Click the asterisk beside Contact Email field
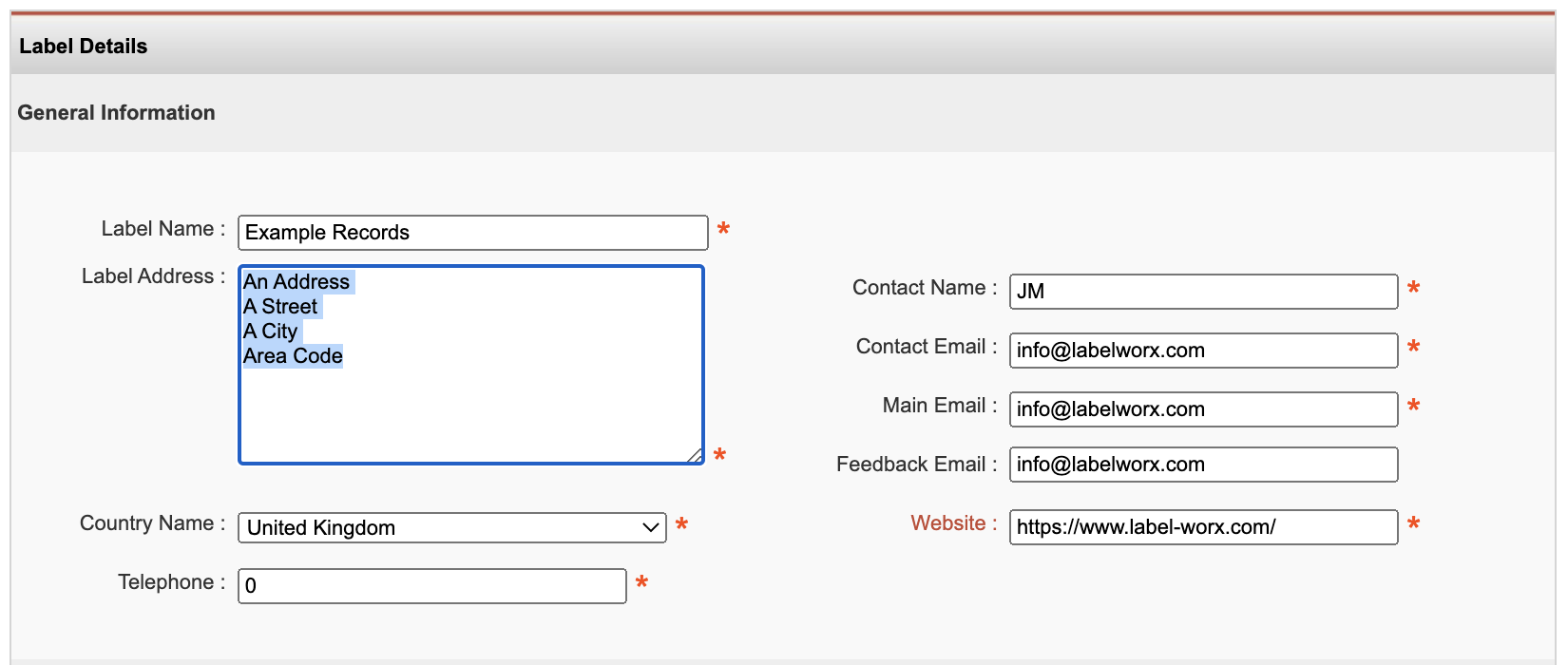The height and width of the screenshot is (665, 1568). coord(1413,348)
